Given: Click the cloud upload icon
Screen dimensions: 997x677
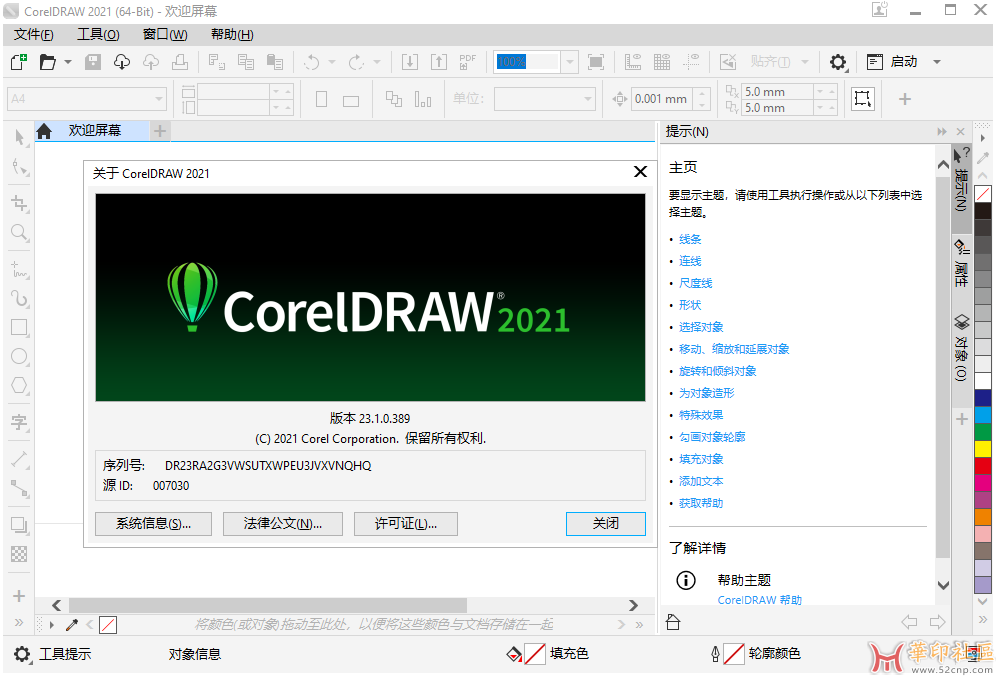Looking at the screenshot, I should 151,62.
